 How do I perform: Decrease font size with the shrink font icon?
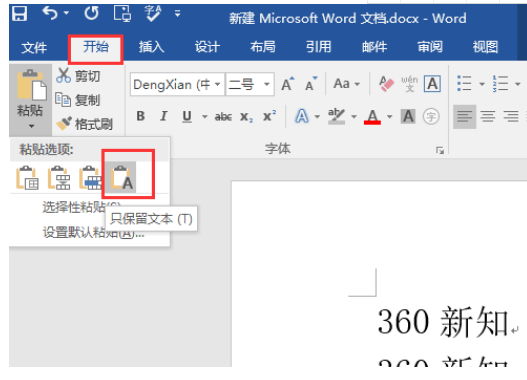311,84
